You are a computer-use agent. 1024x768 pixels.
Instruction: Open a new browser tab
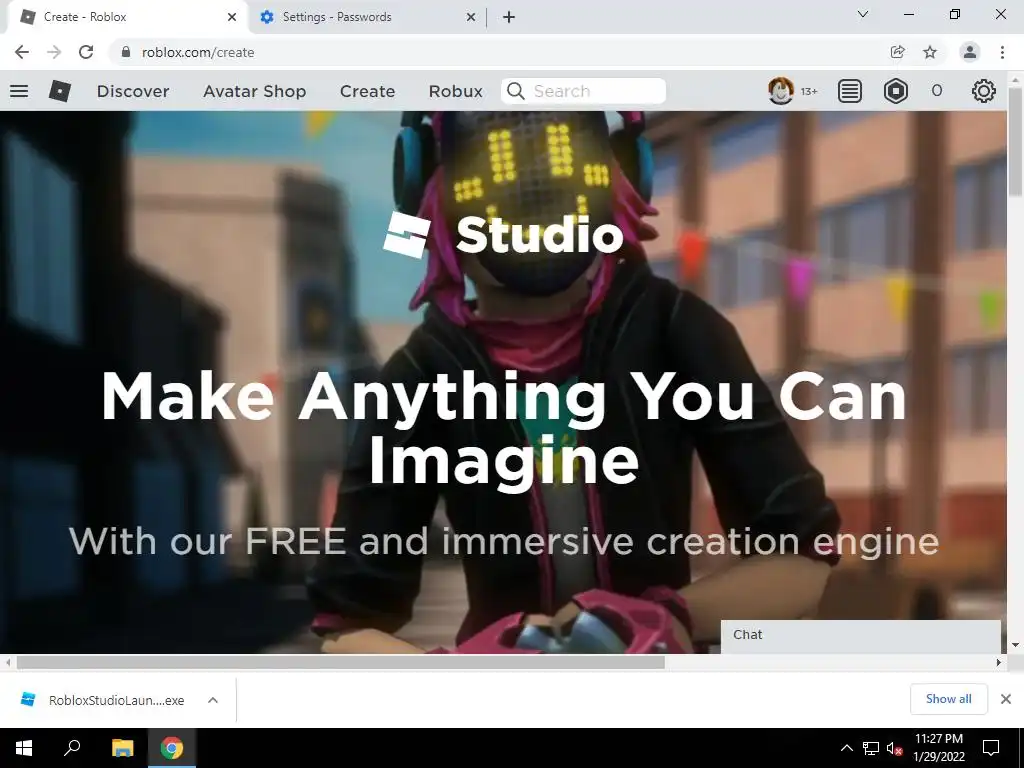[x=509, y=17]
